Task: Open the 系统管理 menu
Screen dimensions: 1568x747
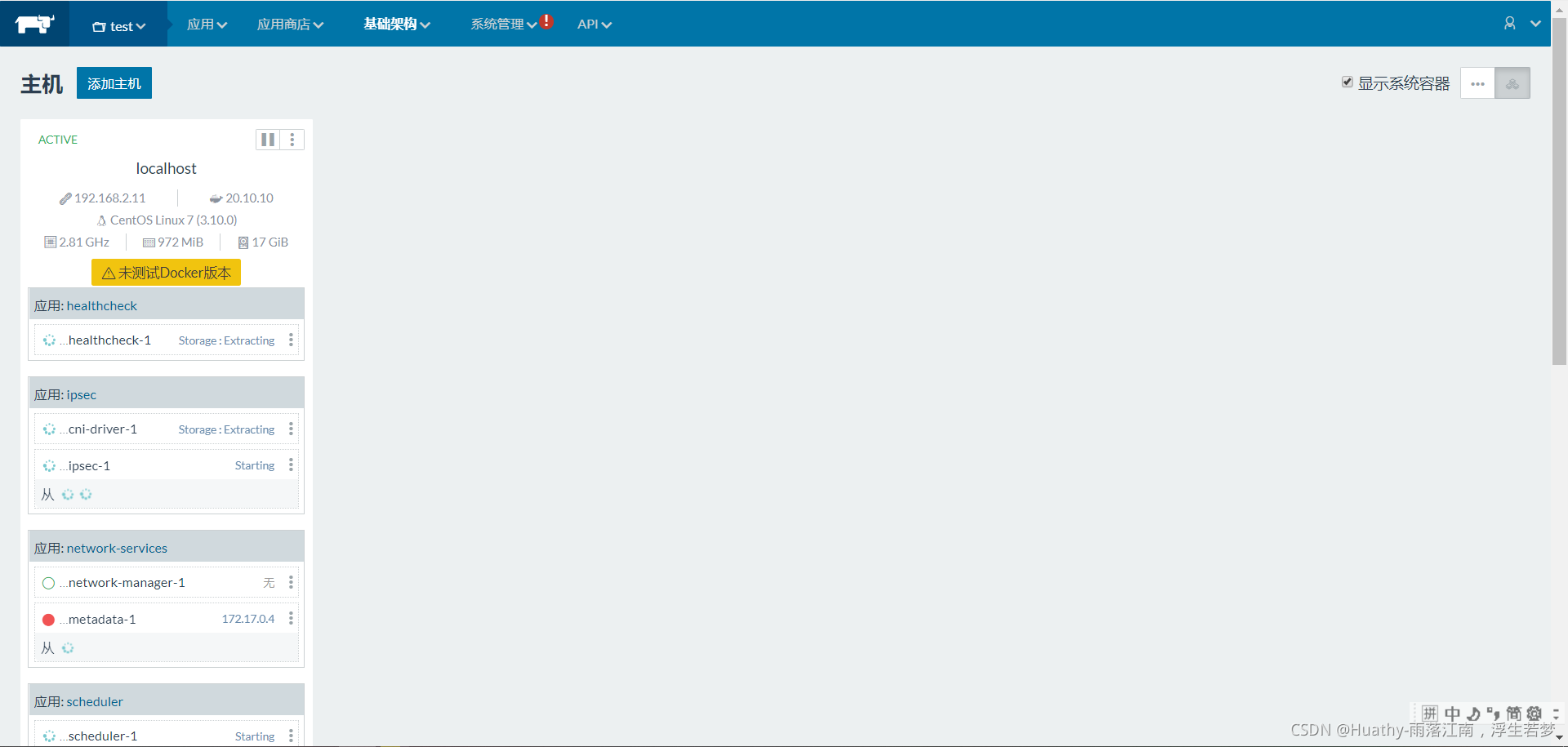Action: (x=503, y=24)
